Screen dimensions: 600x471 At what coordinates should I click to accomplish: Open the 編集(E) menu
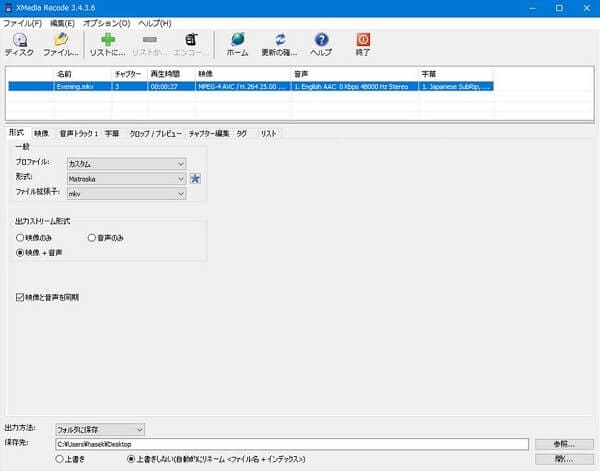[62, 23]
